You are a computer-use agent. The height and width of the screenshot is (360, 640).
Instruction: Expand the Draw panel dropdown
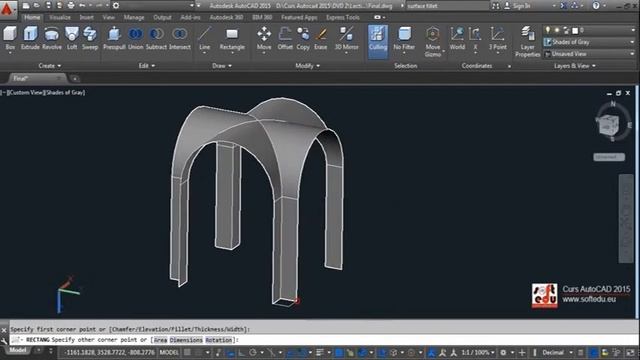tap(222, 66)
